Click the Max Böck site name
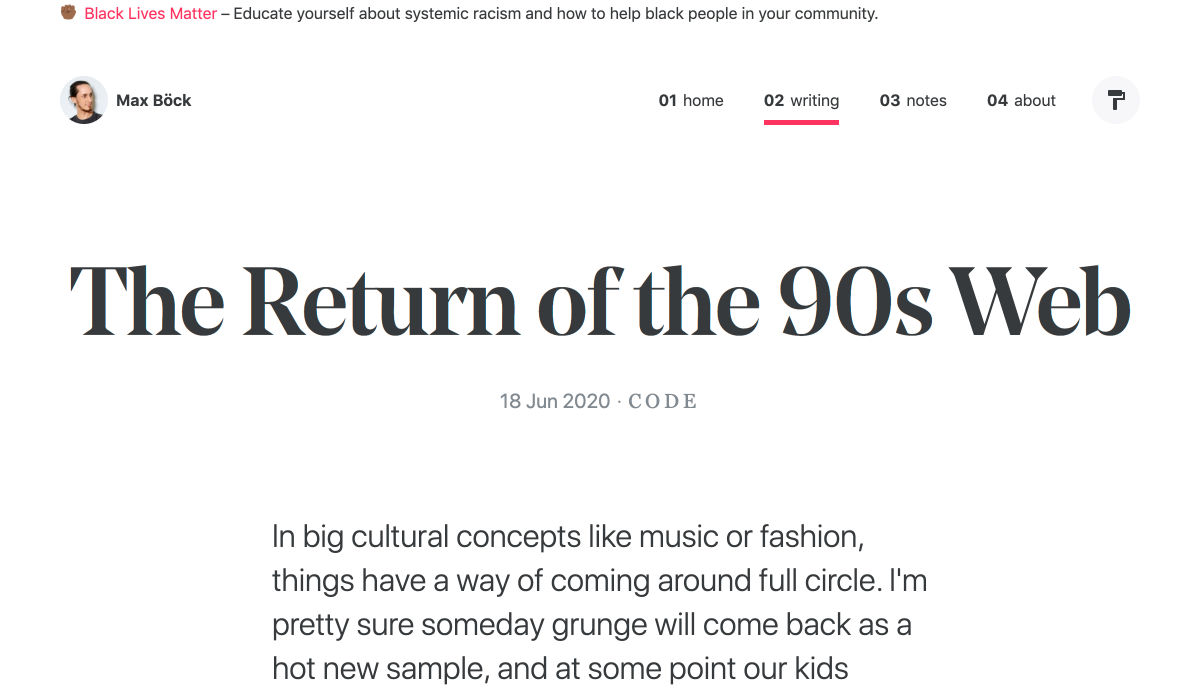1200x698 pixels. point(153,100)
